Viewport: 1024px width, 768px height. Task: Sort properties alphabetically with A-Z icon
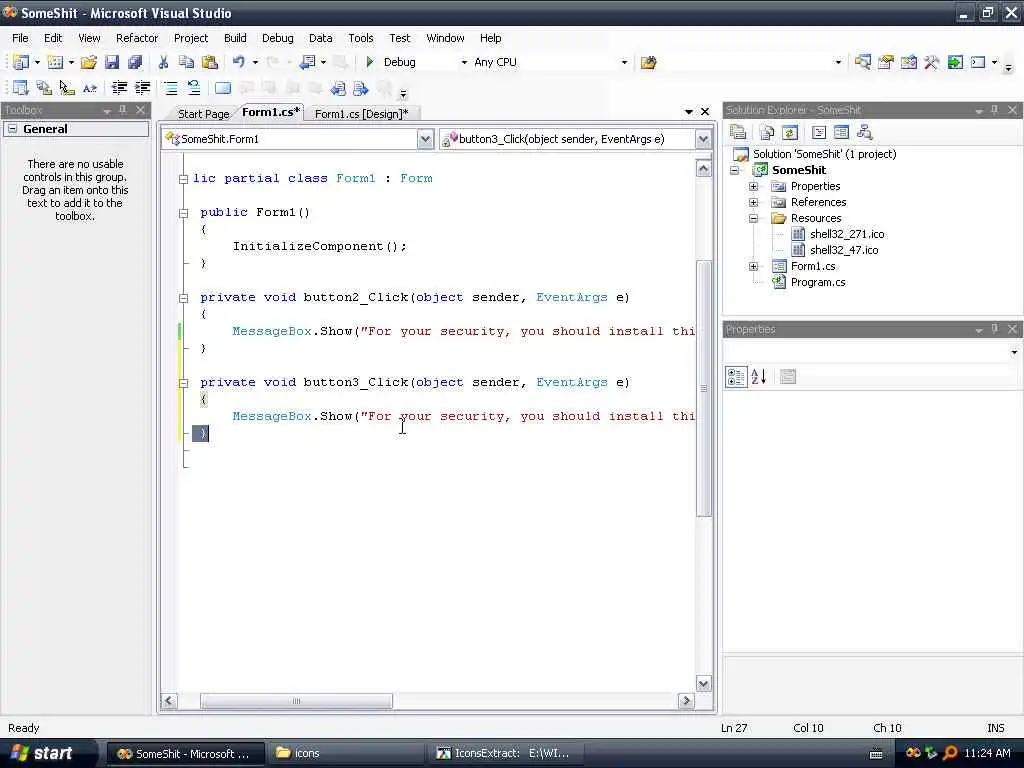(x=758, y=377)
